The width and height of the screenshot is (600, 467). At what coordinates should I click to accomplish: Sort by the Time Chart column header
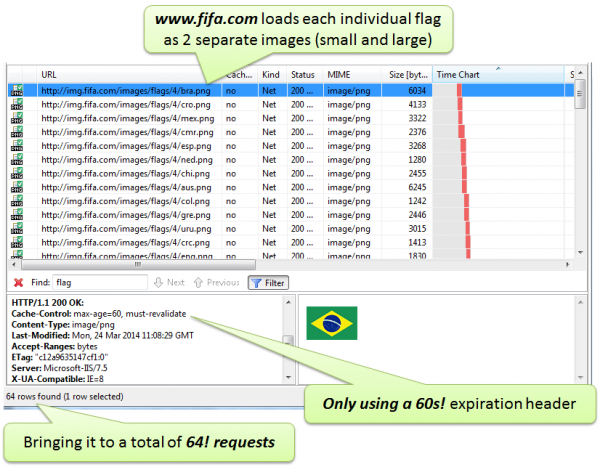(498, 75)
